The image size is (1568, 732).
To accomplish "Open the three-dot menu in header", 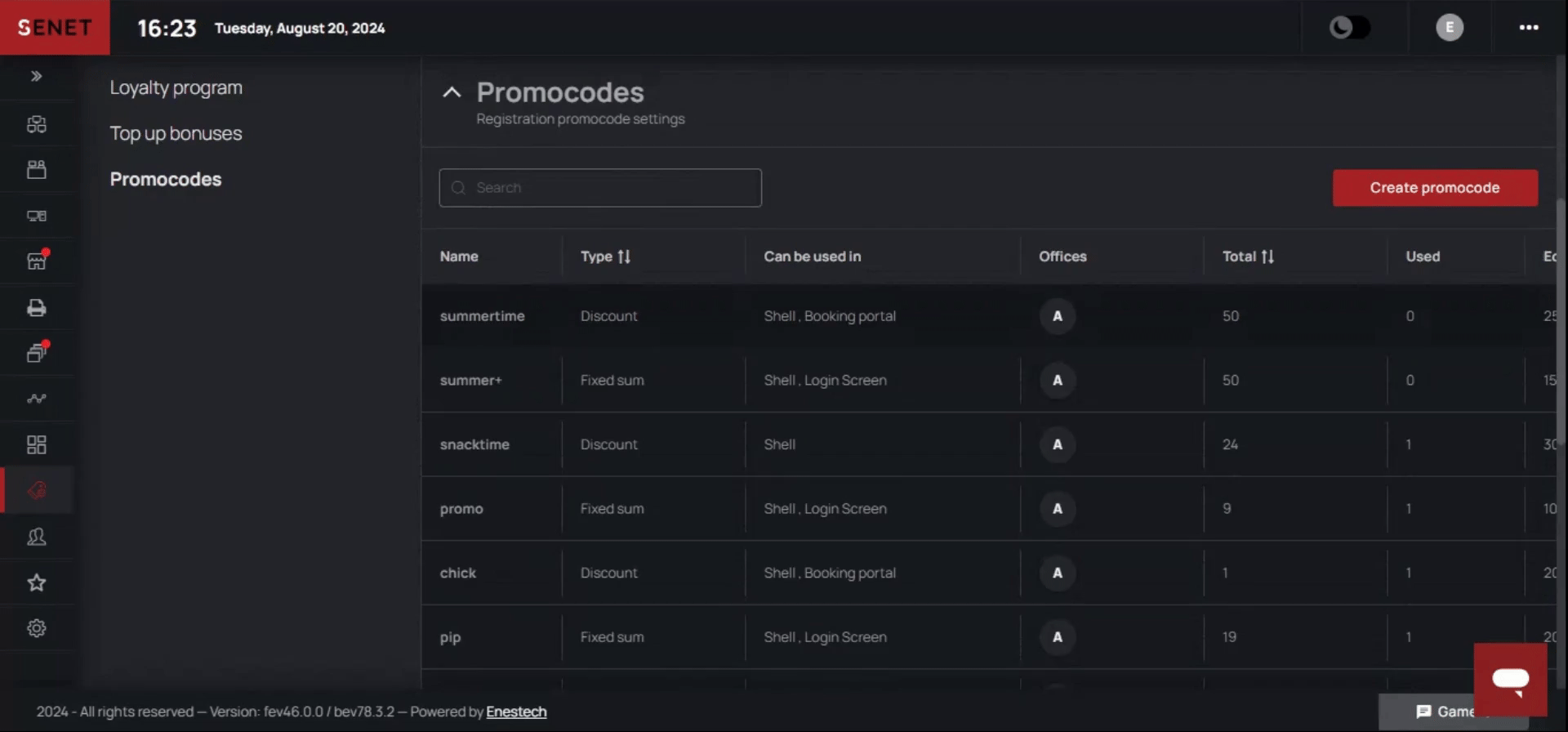I will (1529, 28).
